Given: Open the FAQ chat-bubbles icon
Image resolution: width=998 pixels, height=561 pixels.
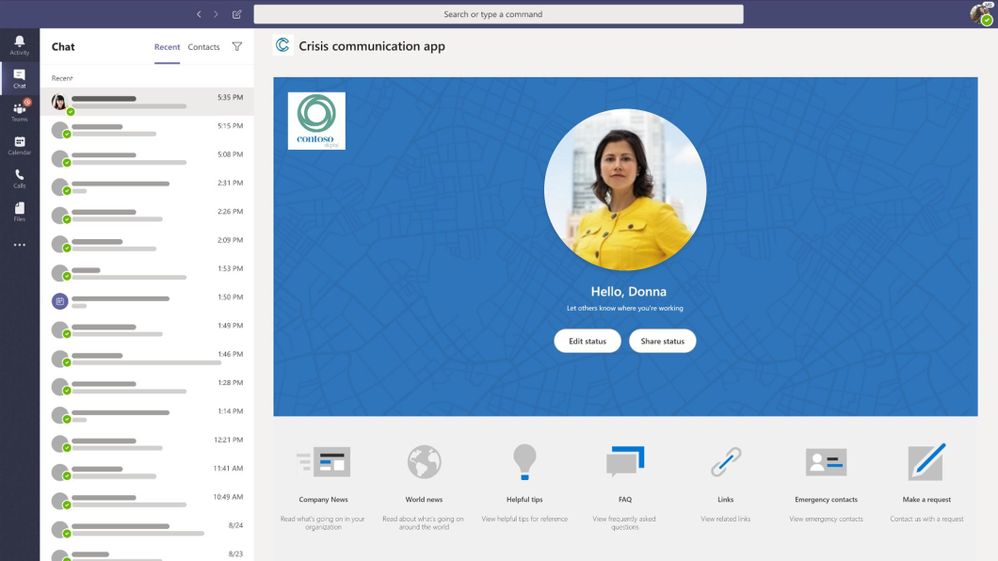Looking at the screenshot, I should pos(625,461).
